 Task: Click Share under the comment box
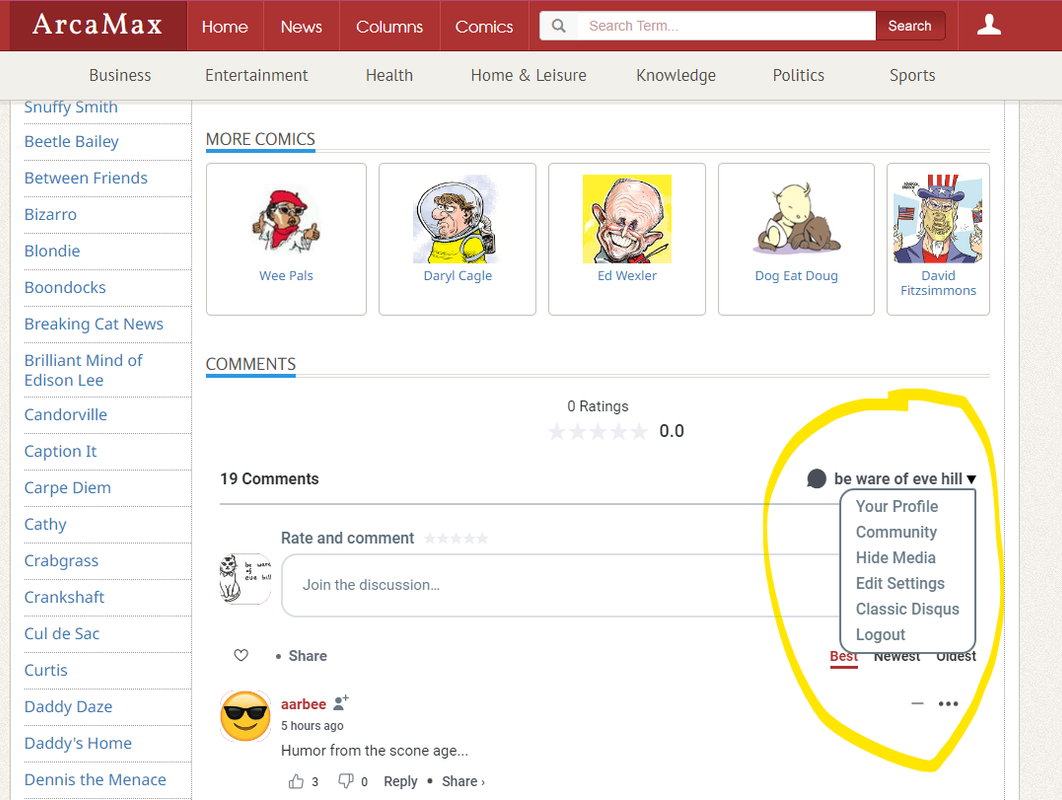(307, 656)
